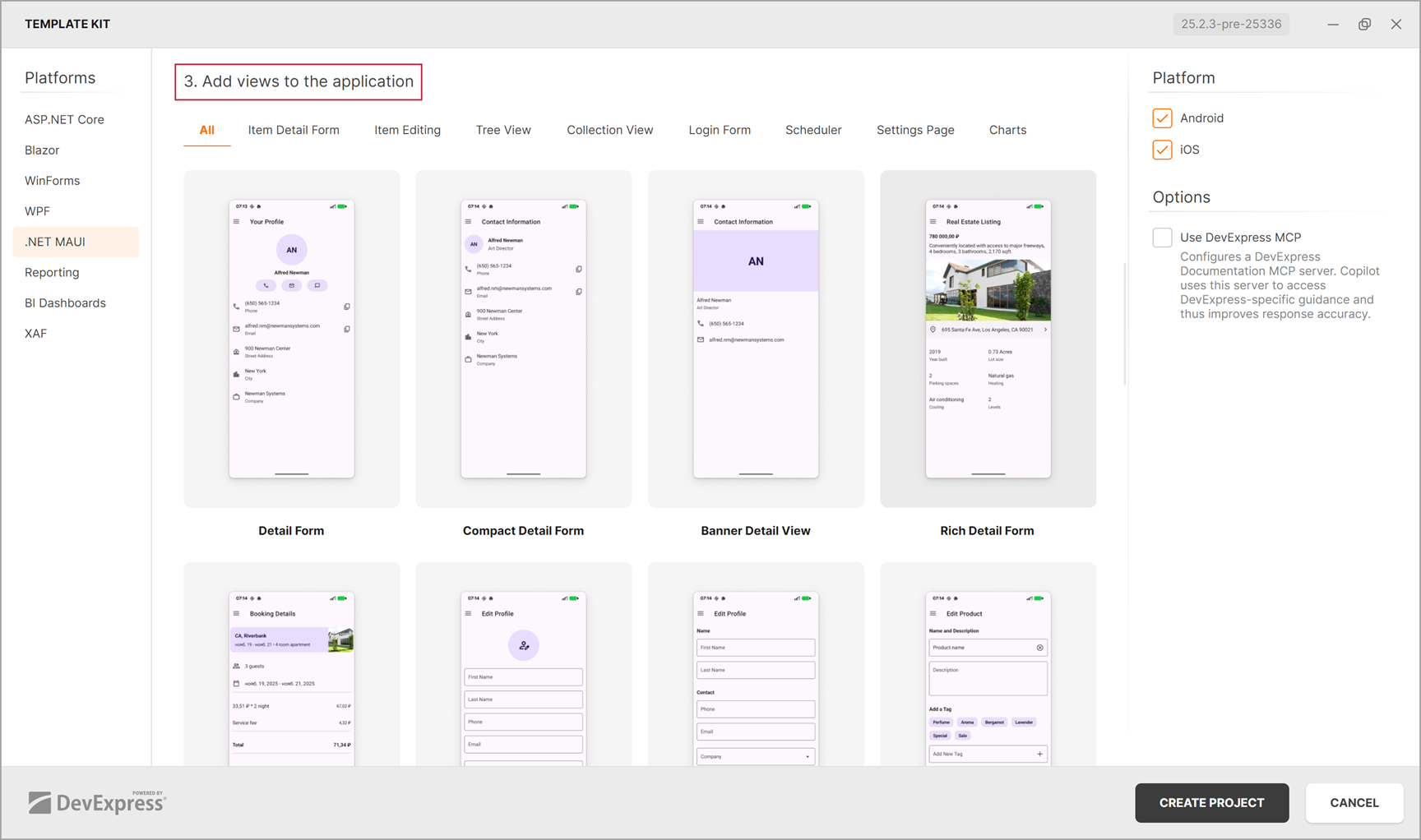
Task: Select the All templates tab
Action: (x=206, y=130)
